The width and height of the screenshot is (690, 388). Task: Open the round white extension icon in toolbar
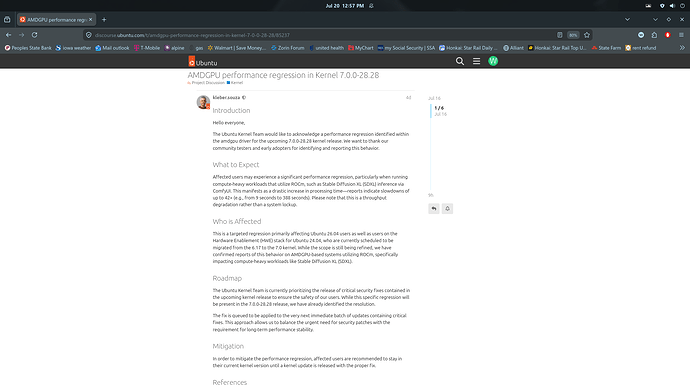click(641, 35)
